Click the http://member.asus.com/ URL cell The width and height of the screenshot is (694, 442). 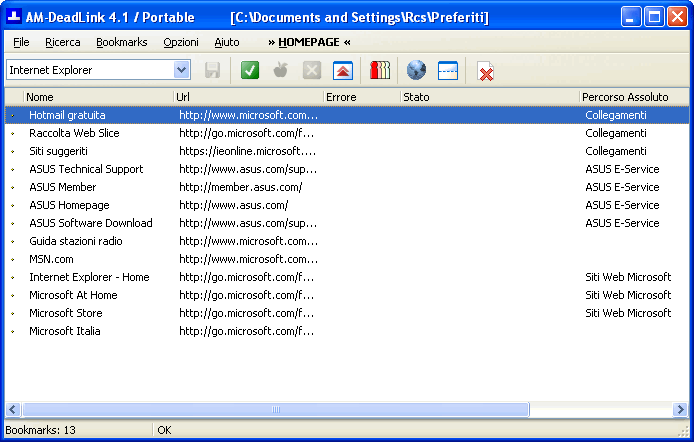[x=241, y=187]
